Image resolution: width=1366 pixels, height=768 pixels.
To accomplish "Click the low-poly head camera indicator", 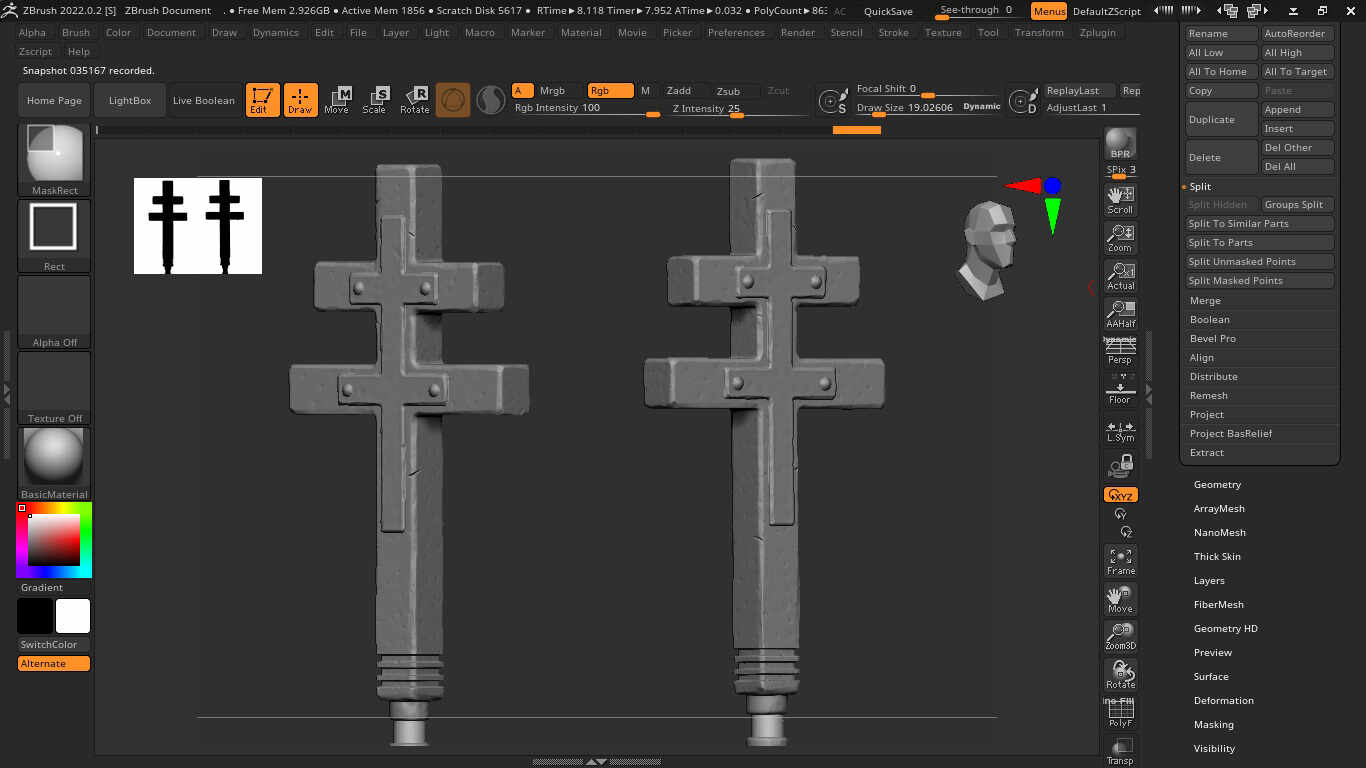I will (x=990, y=250).
